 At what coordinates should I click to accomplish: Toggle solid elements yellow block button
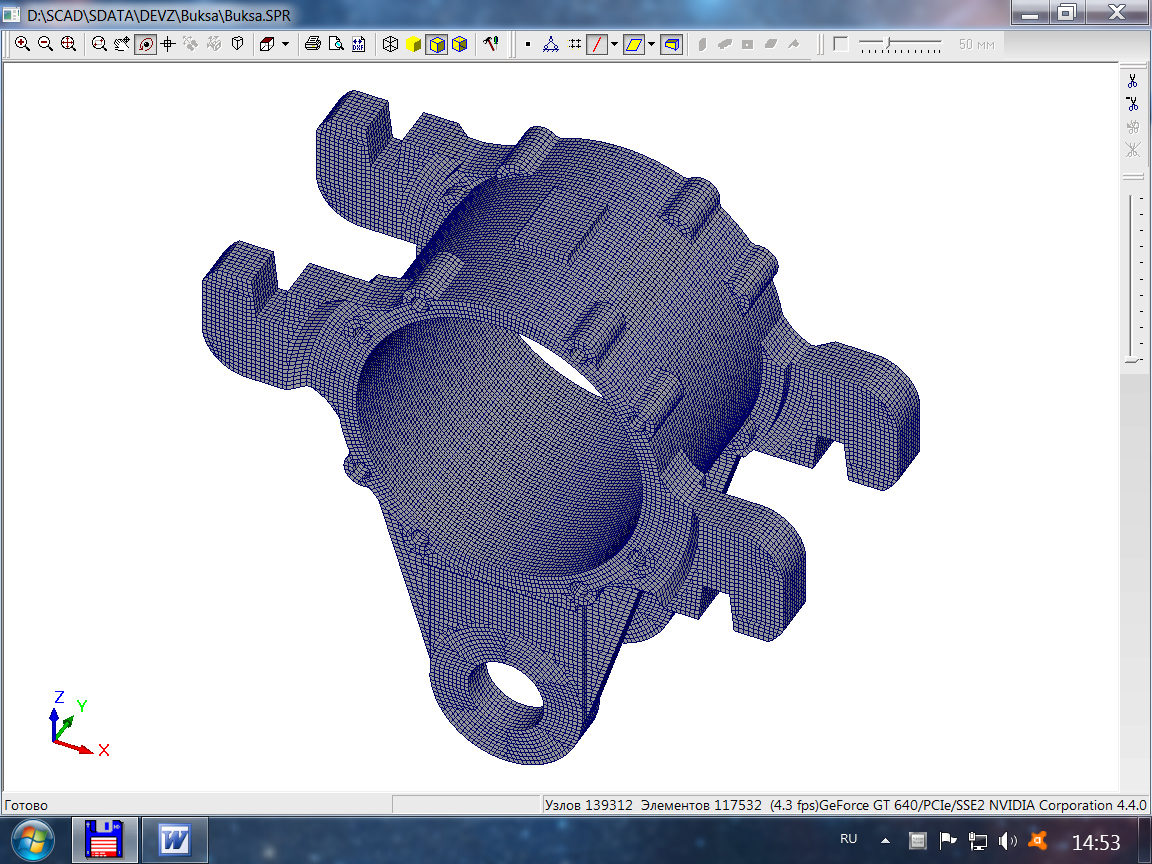671,44
